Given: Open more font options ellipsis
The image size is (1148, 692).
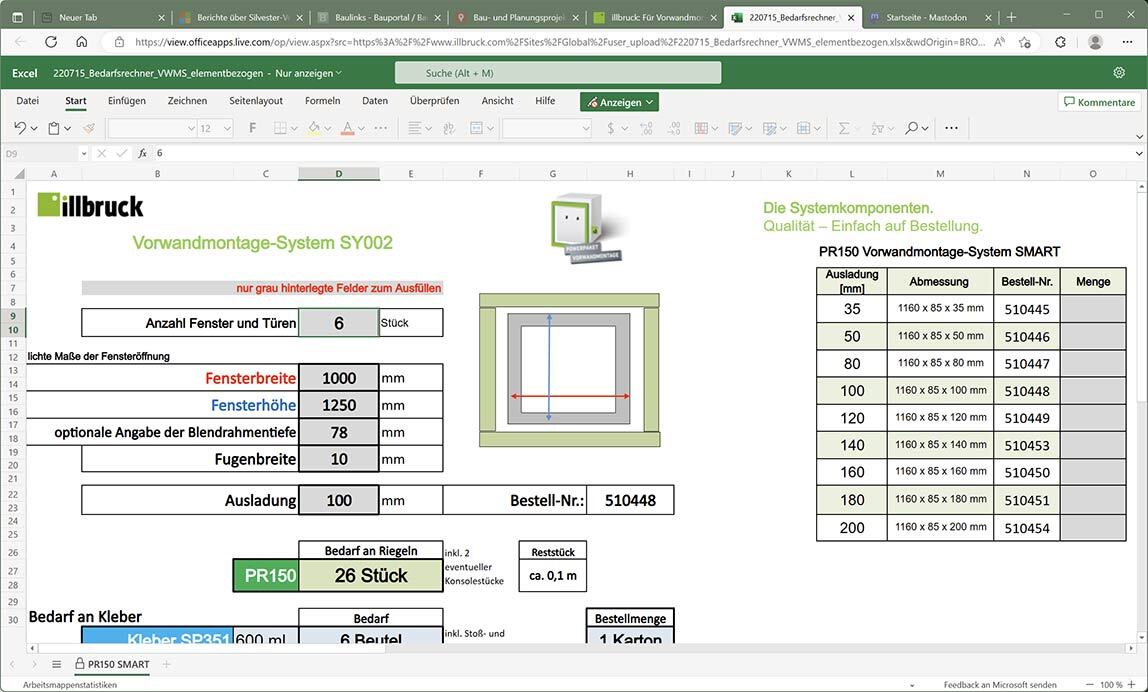Looking at the screenshot, I should coord(381,128).
